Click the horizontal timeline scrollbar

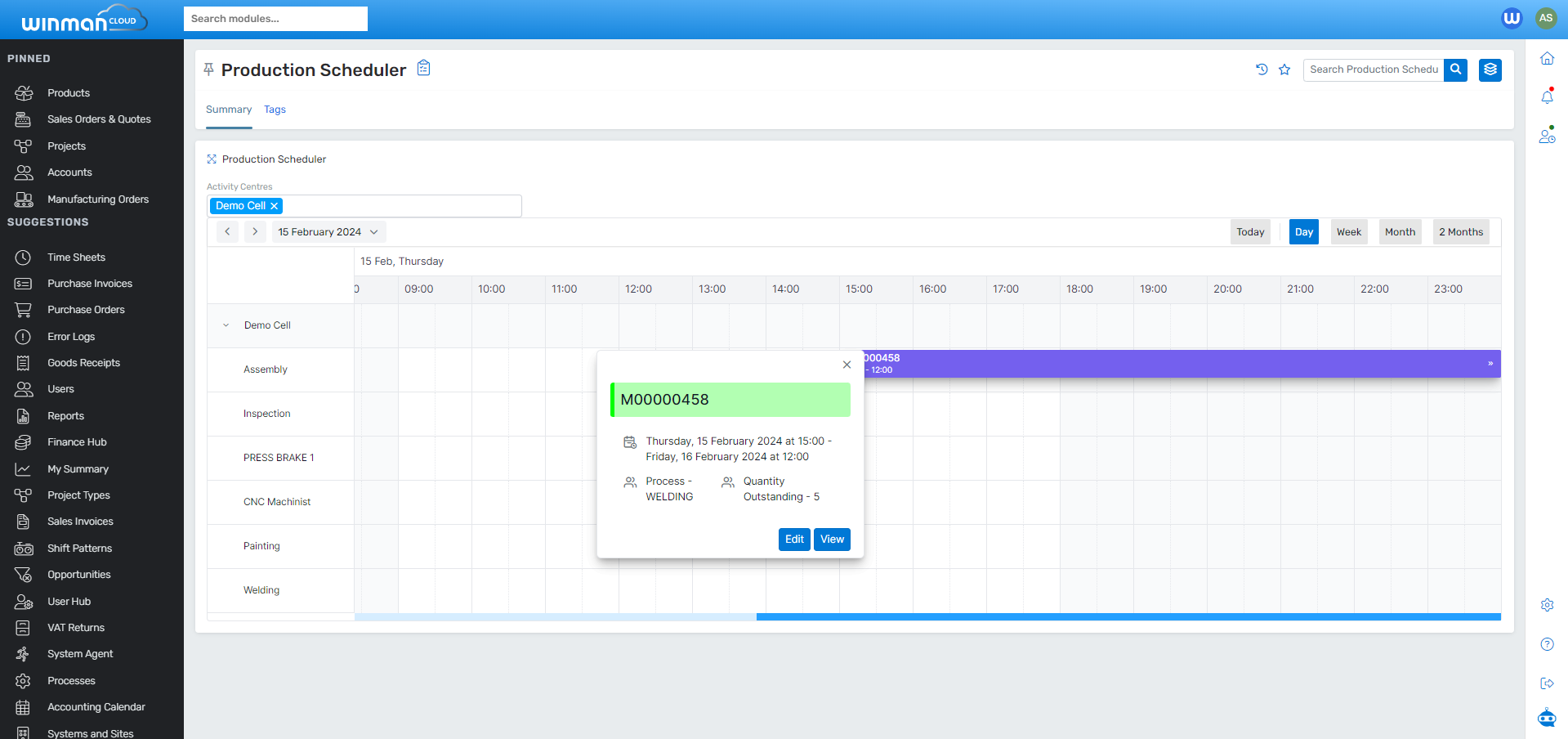1128,616
